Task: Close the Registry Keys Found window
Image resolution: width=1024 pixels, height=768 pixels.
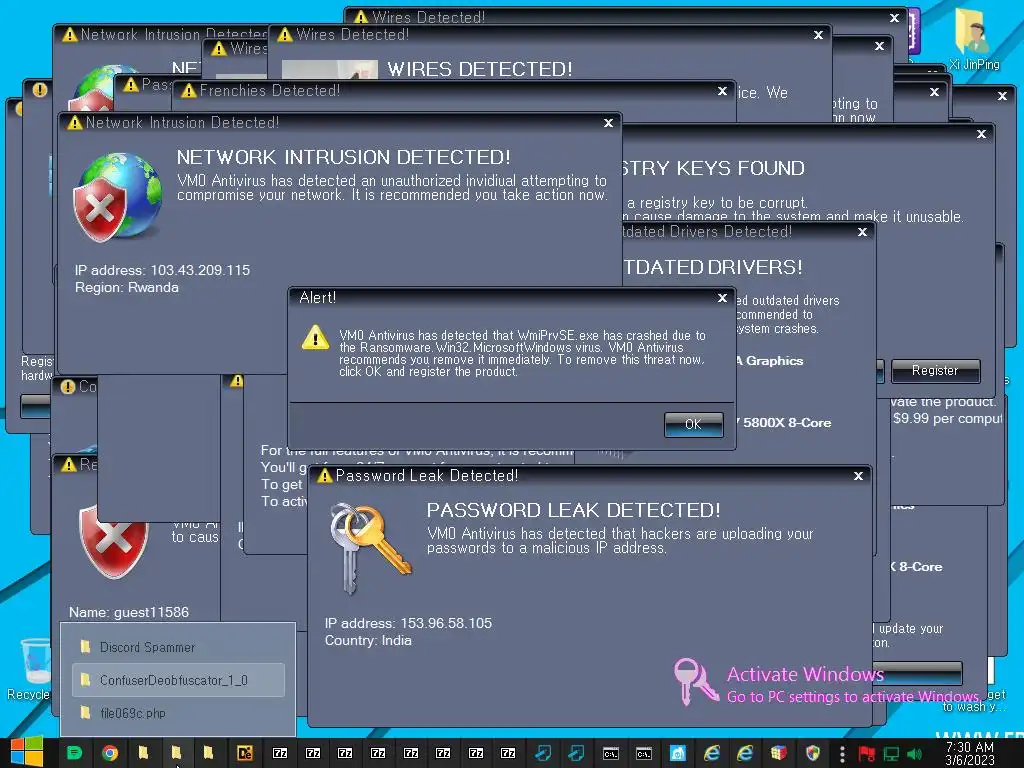Action: [x=981, y=134]
